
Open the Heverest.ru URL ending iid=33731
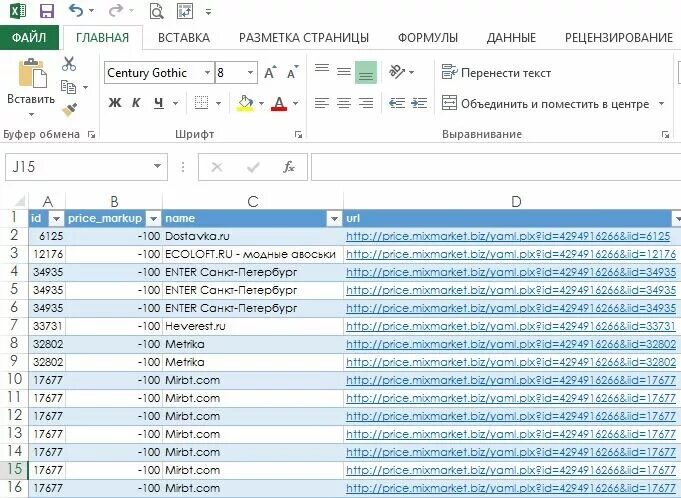tap(511, 326)
